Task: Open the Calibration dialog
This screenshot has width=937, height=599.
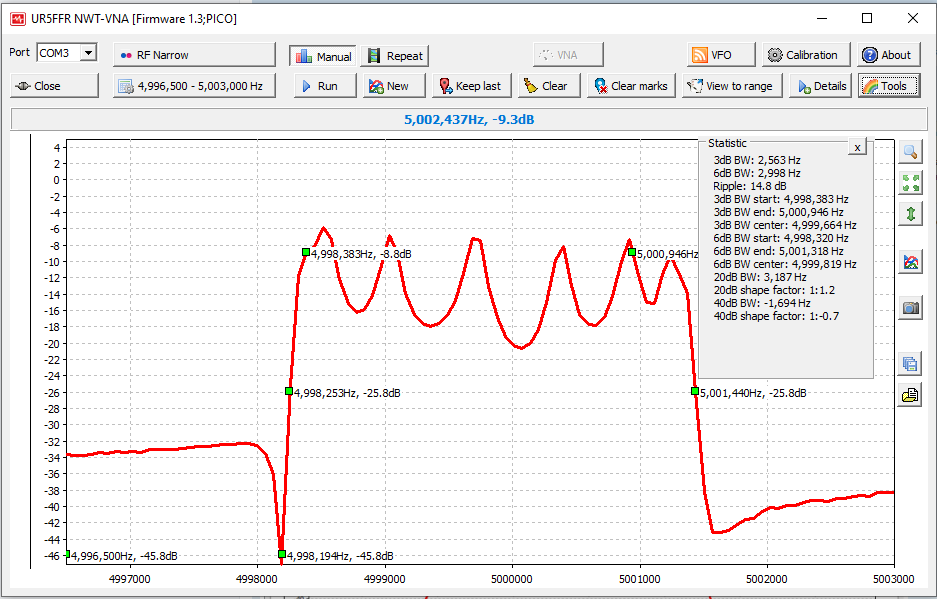Action: pyautogui.click(x=802, y=55)
